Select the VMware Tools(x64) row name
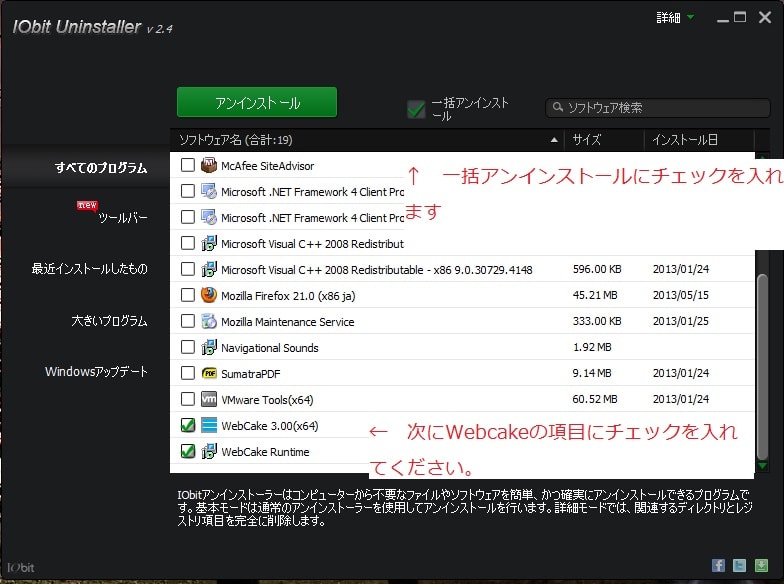The width and height of the screenshot is (784, 584). pos(267,400)
